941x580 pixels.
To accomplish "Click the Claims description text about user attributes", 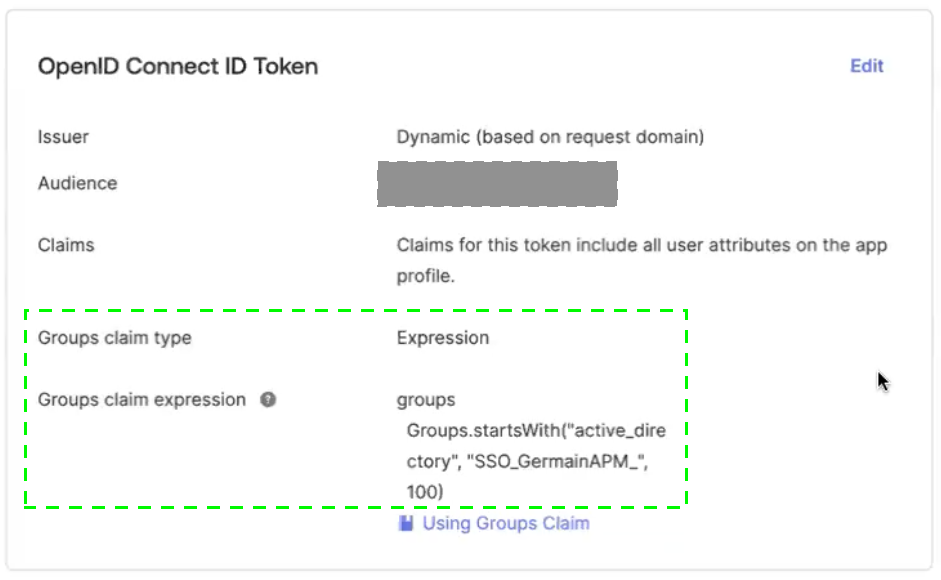I will [641, 245].
